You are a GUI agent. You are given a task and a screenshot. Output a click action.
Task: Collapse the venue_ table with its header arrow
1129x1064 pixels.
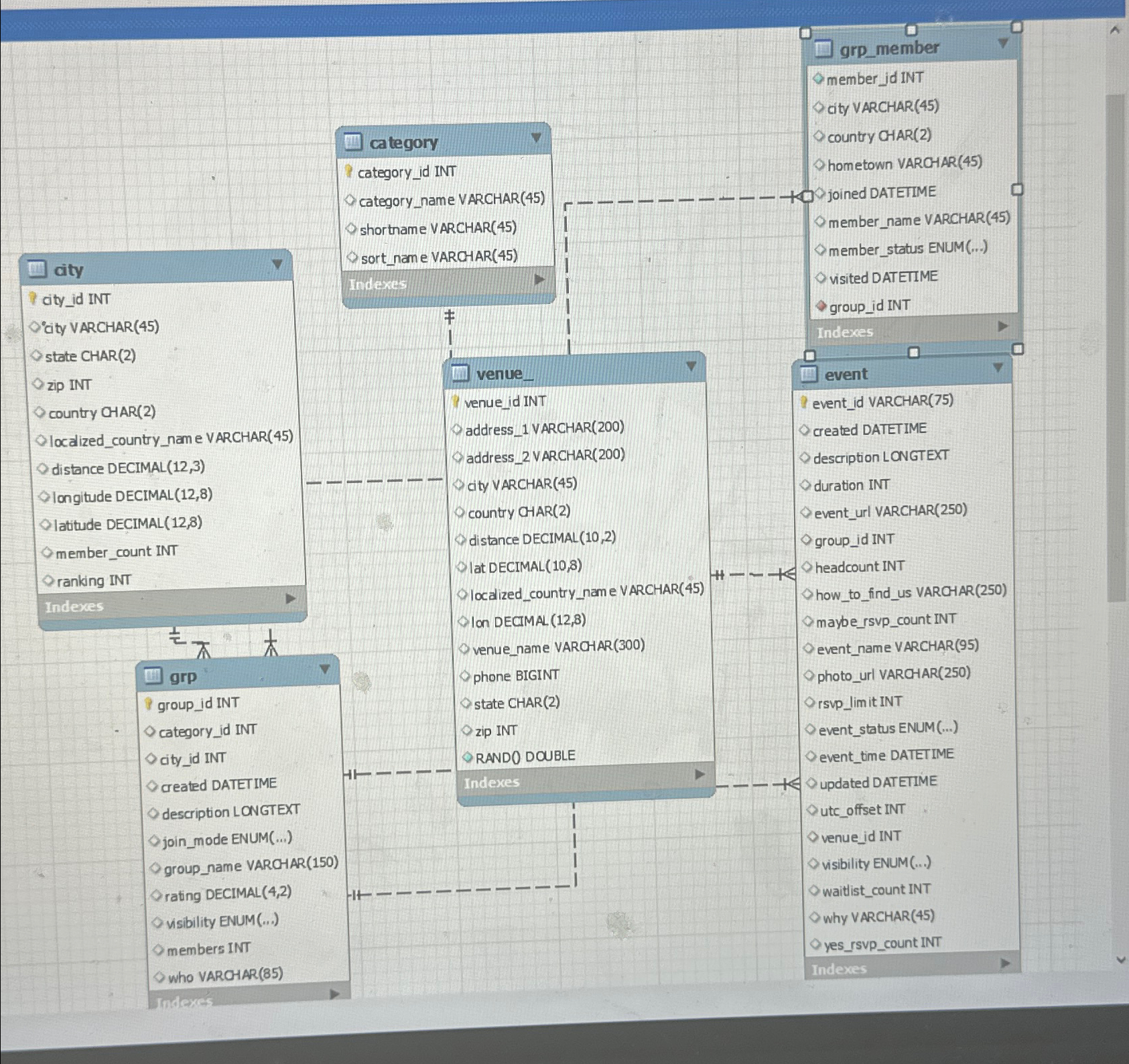pyautogui.click(x=691, y=367)
